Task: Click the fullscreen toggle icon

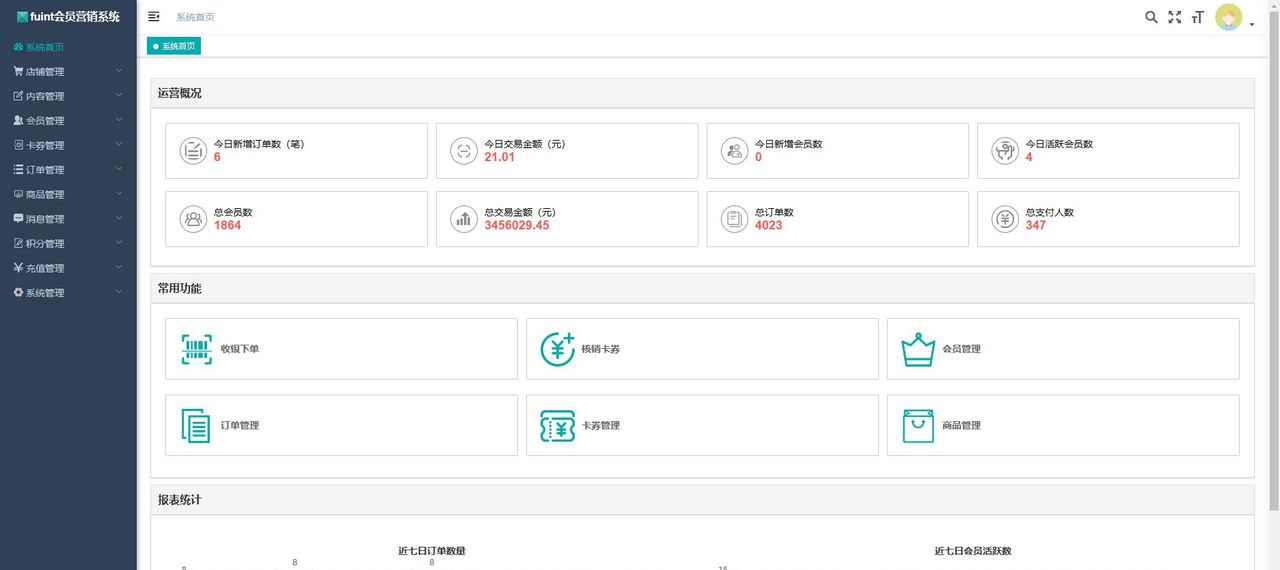Action: pos(1175,17)
